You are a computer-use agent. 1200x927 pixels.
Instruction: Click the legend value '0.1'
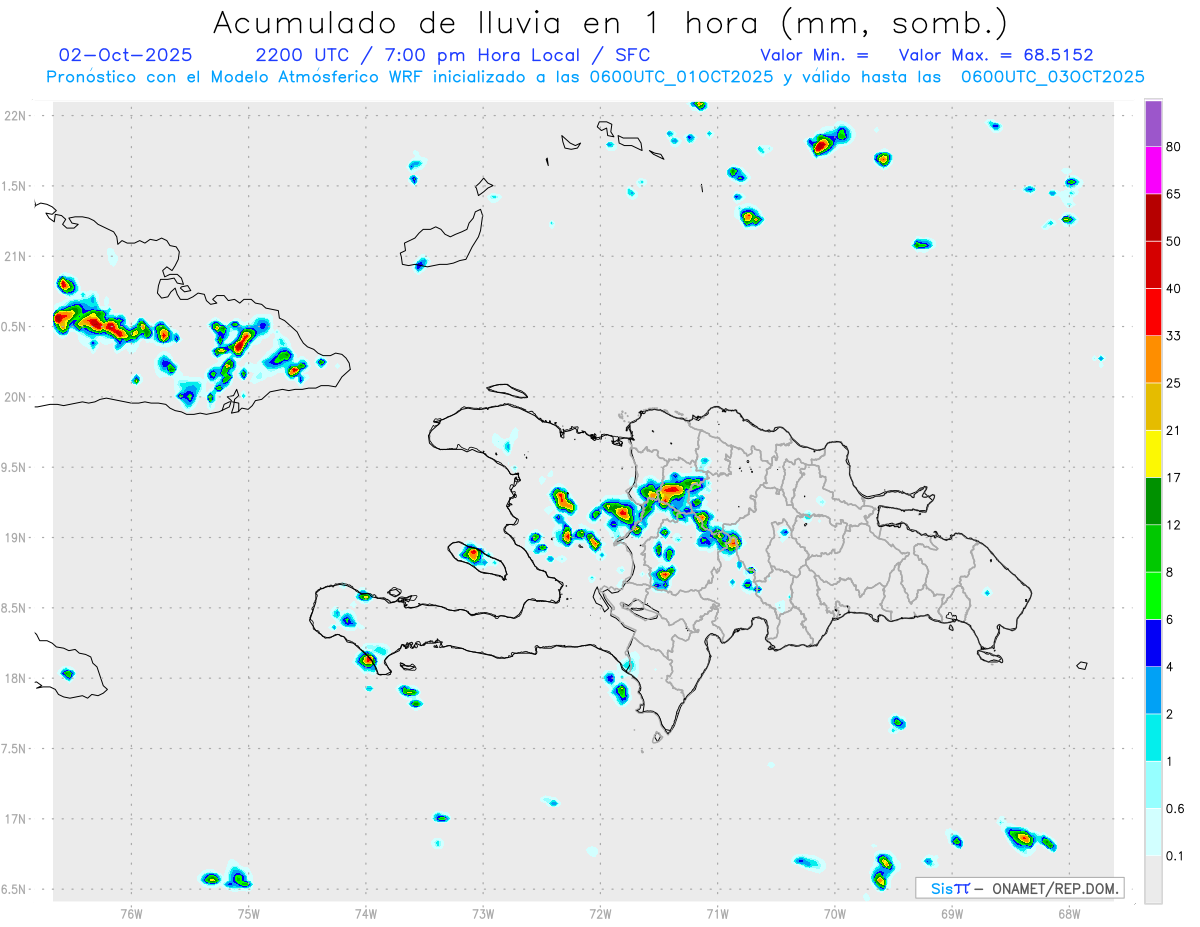tap(1175, 856)
